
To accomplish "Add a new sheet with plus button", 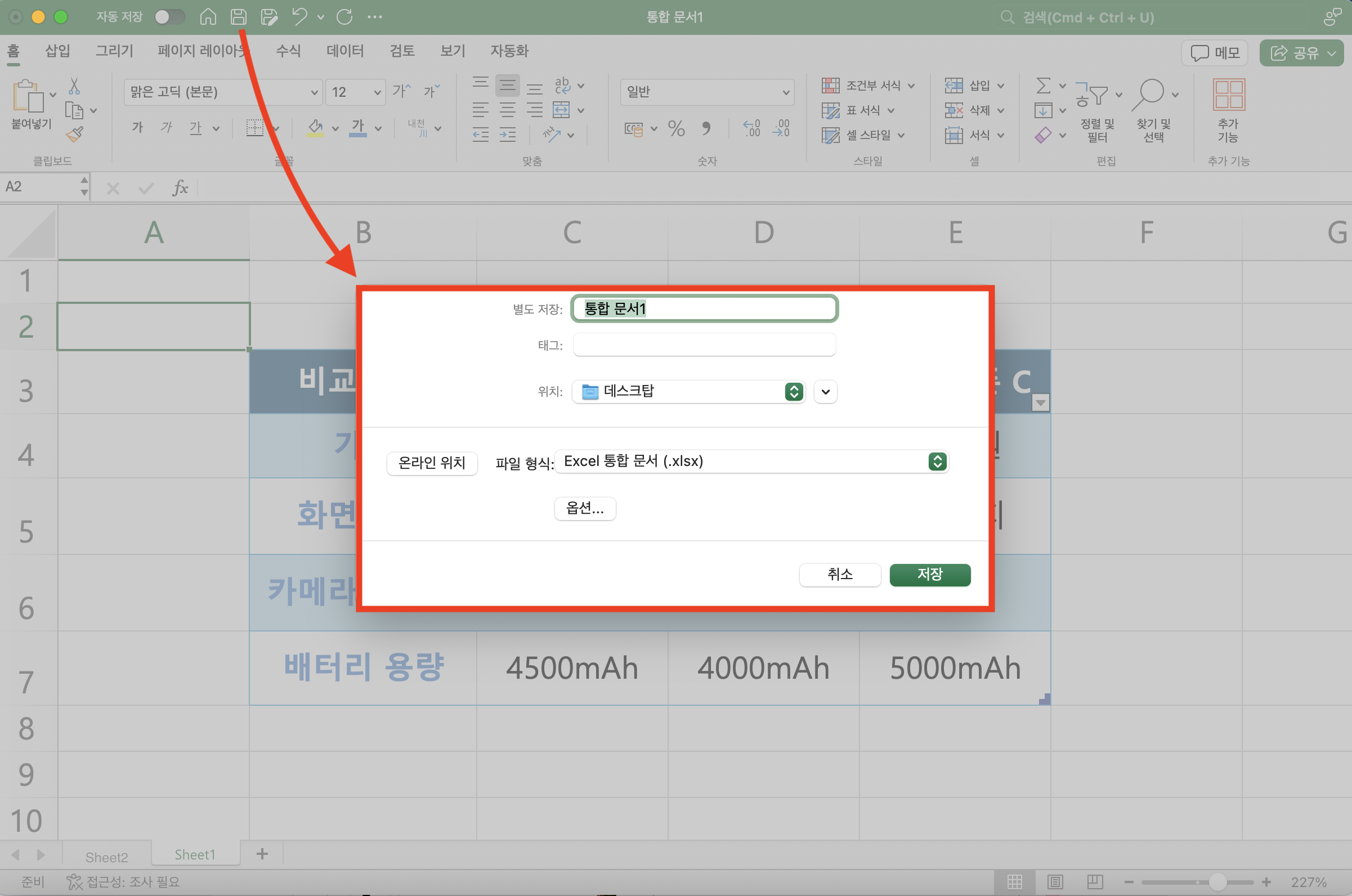I will [262, 854].
